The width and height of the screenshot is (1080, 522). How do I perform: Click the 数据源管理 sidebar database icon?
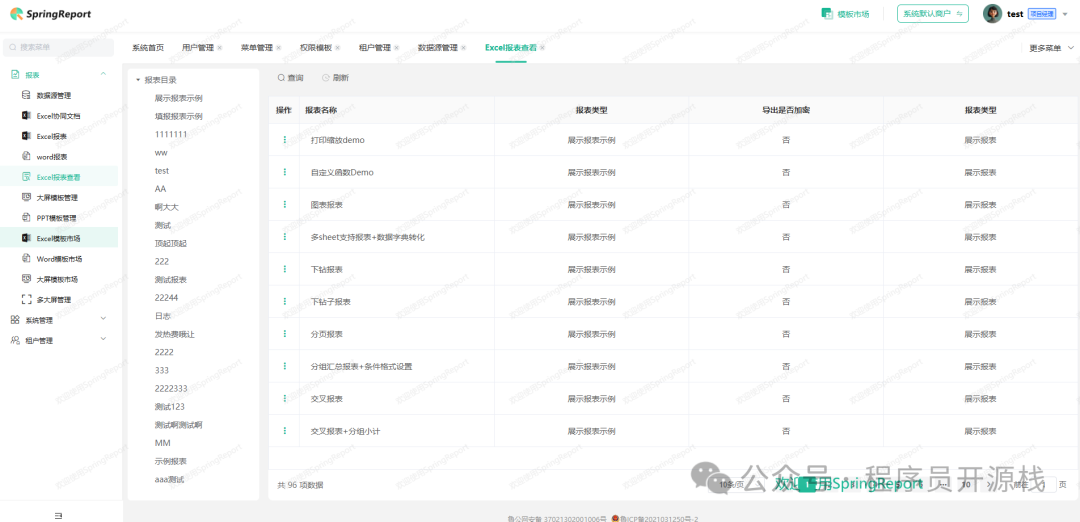tap(26, 95)
